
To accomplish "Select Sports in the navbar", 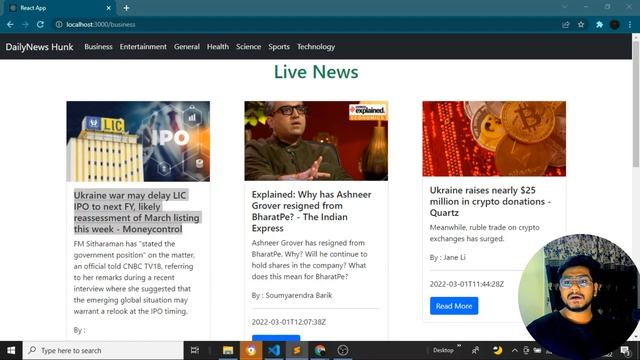I will [x=279, y=47].
